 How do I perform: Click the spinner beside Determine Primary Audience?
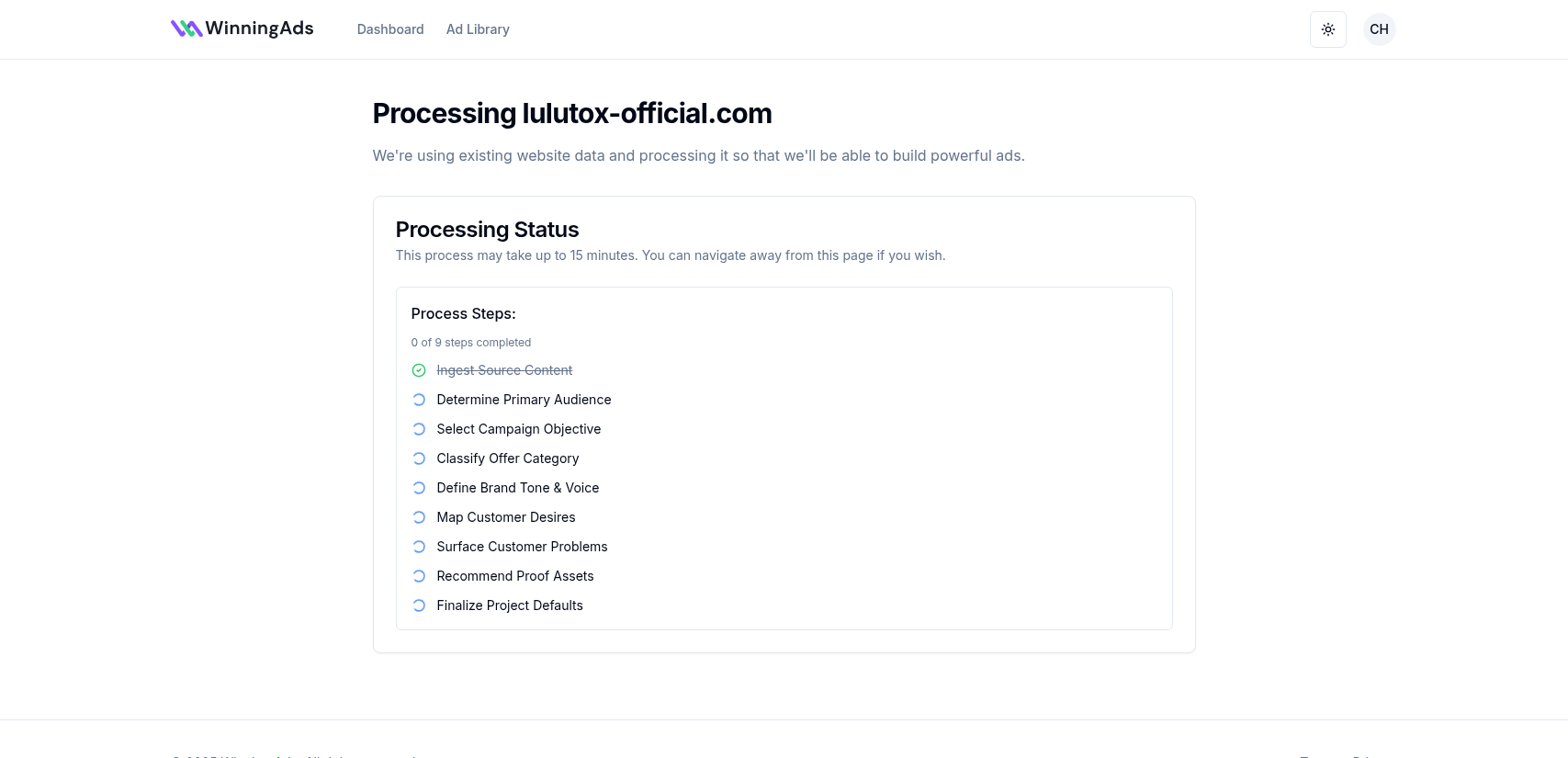(419, 400)
